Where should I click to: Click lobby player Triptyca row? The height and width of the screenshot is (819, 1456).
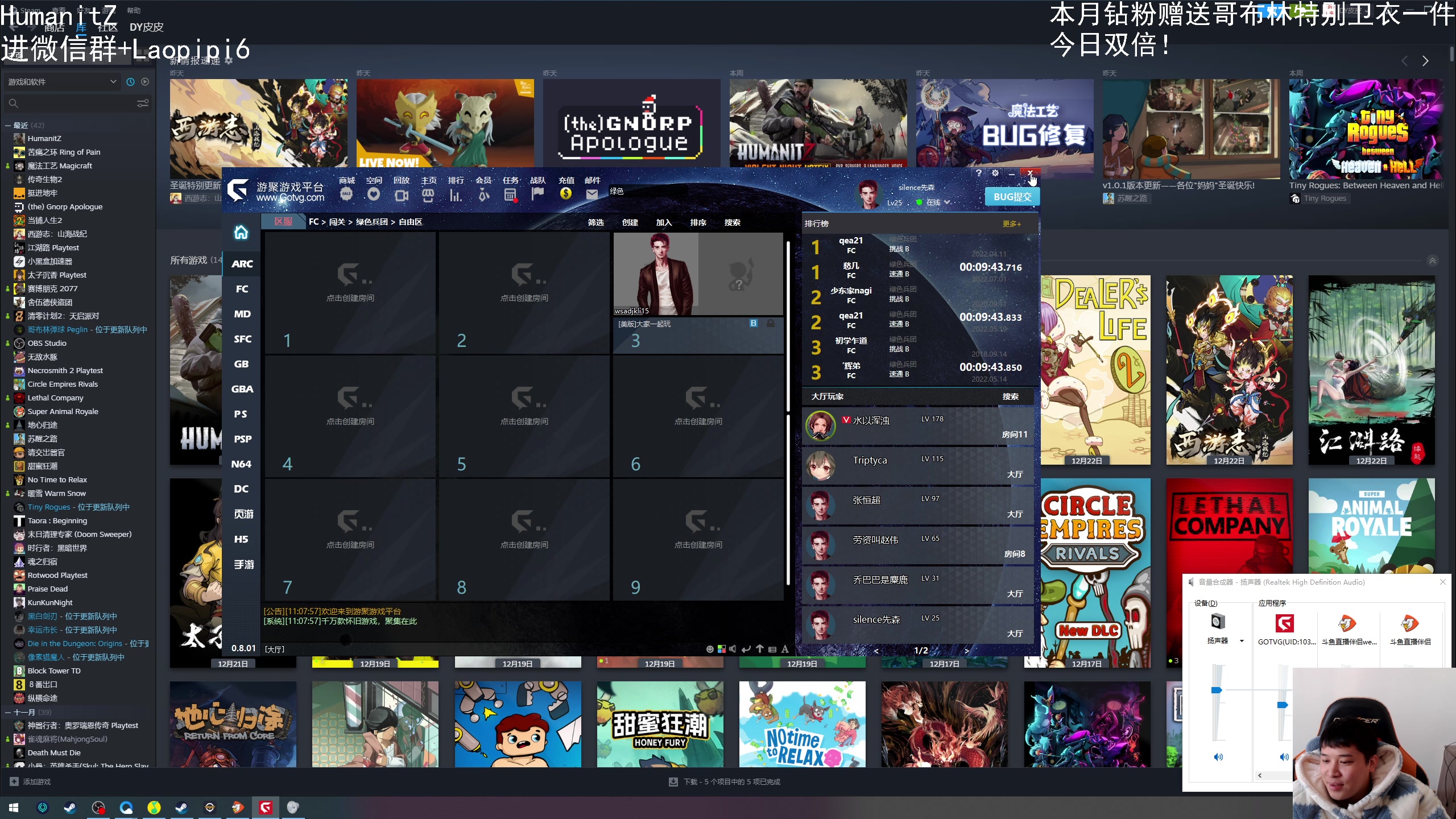(917, 466)
